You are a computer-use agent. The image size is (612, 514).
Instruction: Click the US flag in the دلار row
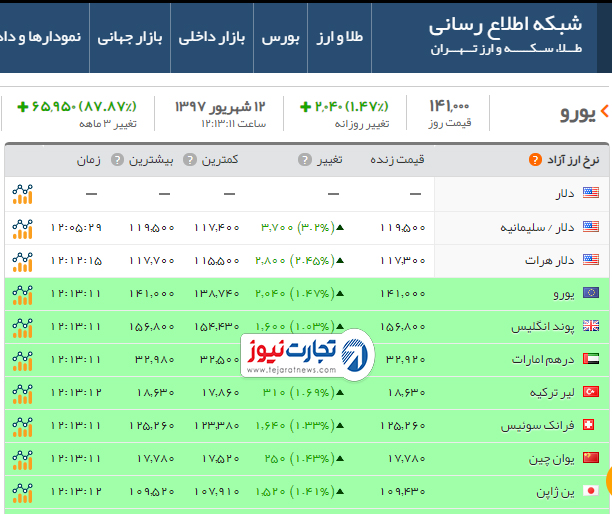591,192
